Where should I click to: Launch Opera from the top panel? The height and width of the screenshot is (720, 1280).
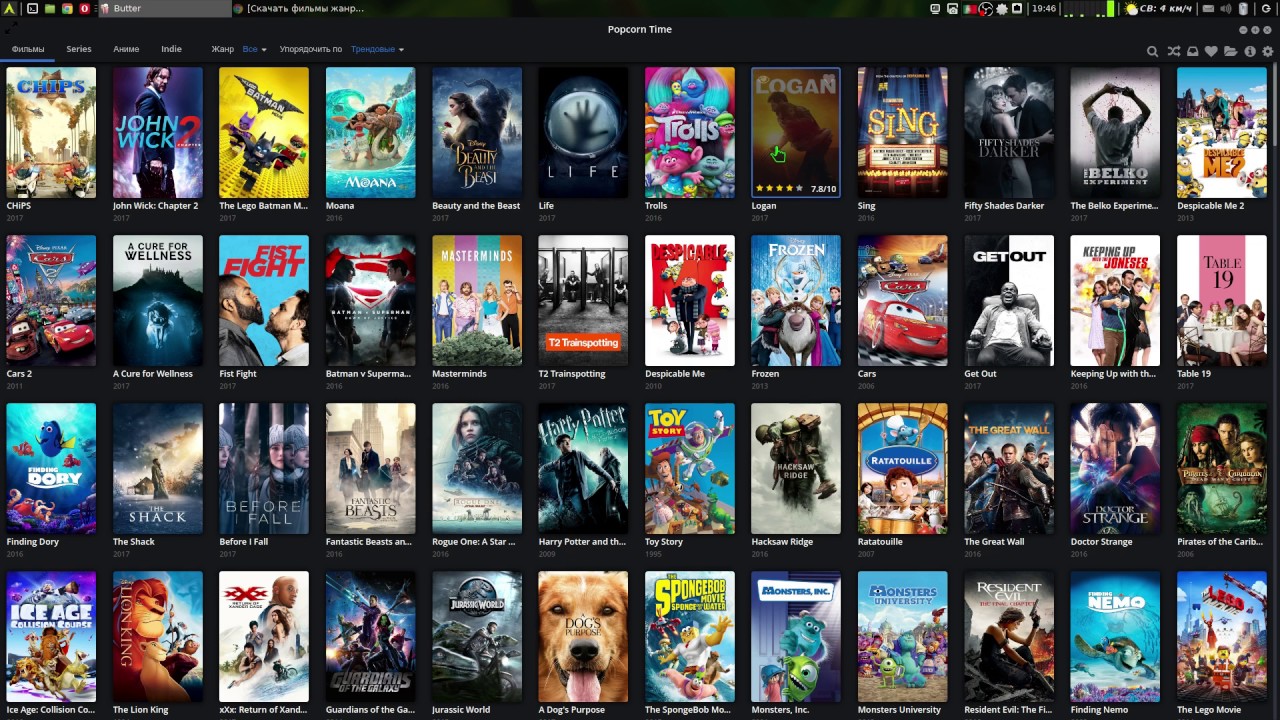84,8
